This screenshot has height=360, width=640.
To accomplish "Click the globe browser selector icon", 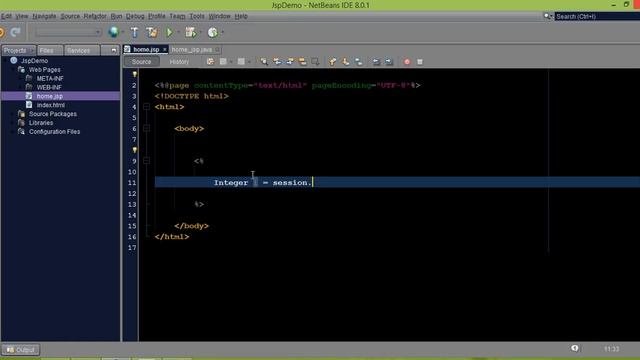I will coord(113,32).
